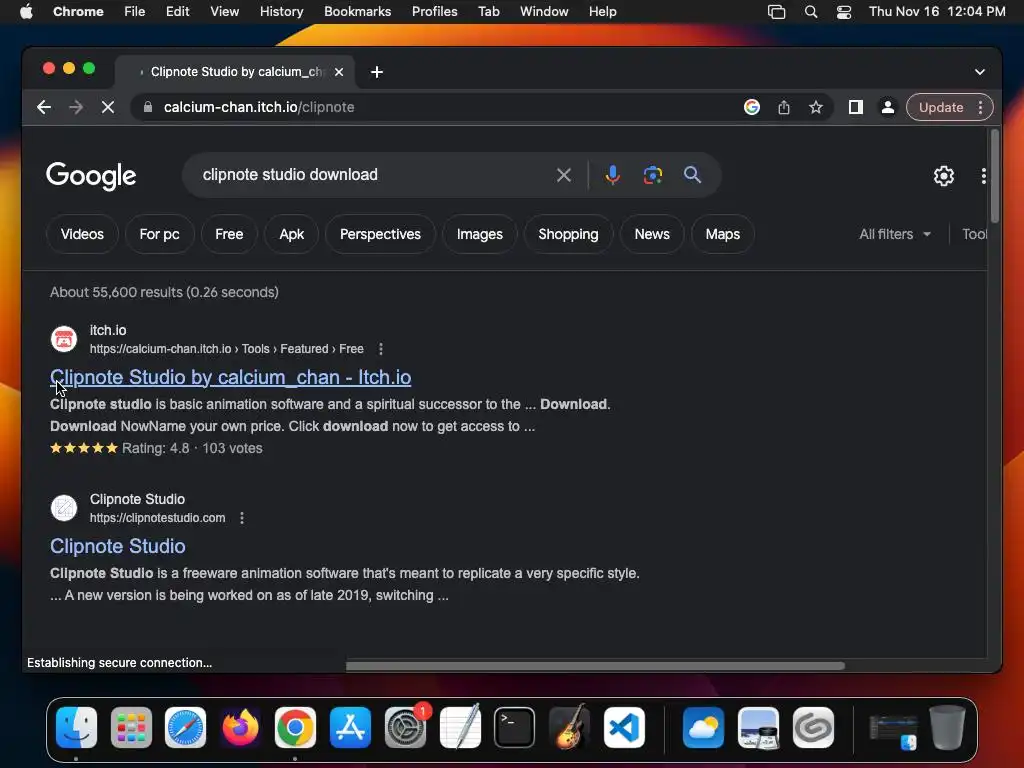
Task: Open Clipnote Studio by calcium_chan link
Action: [x=231, y=377]
